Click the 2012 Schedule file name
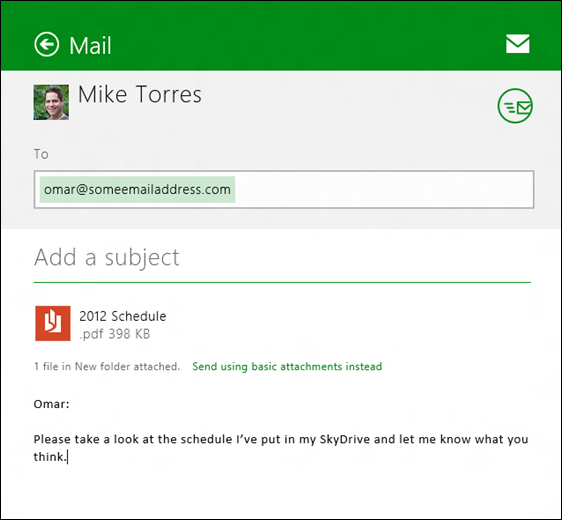Viewport: 562px width, 520px height. click(x=123, y=316)
